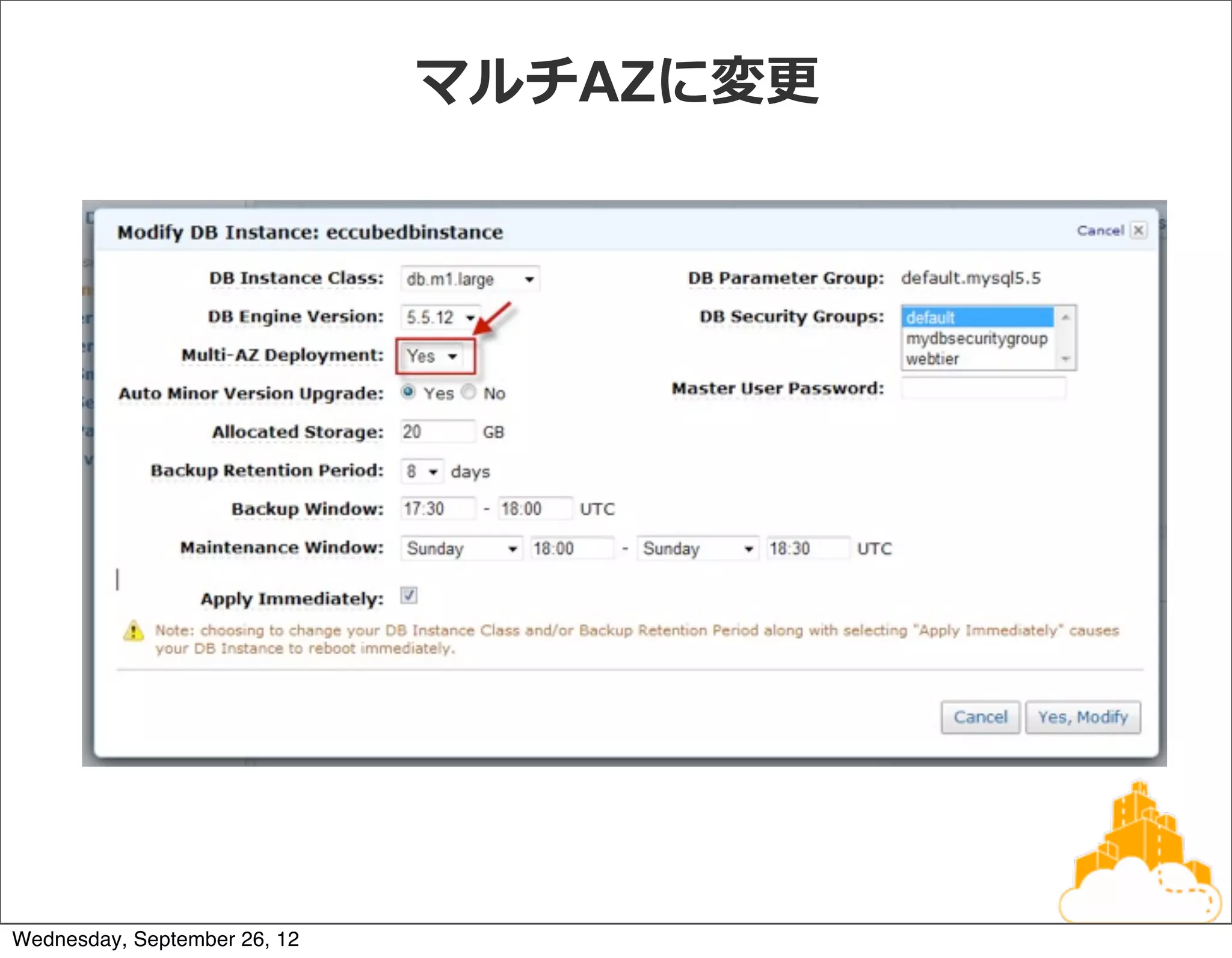Select webtier security group entry
The height and width of the screenshot is (958, 1232).
933,359
